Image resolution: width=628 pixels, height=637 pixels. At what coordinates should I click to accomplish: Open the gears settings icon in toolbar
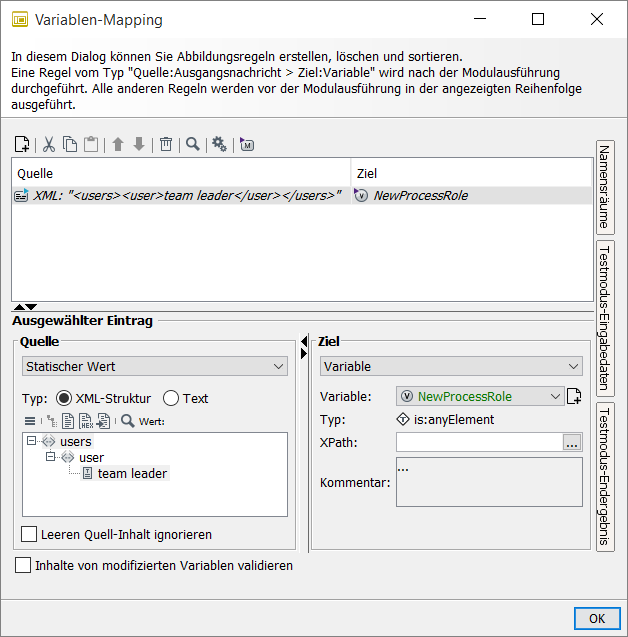point(219,145)
